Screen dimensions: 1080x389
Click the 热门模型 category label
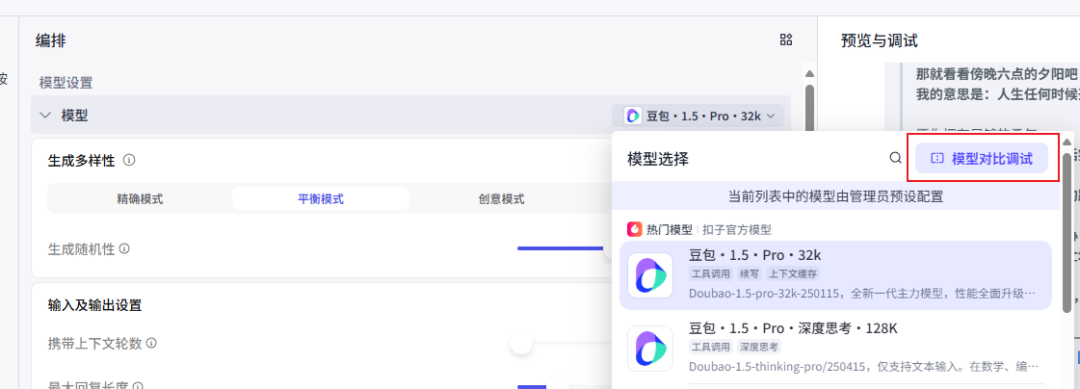click(668, 229)
